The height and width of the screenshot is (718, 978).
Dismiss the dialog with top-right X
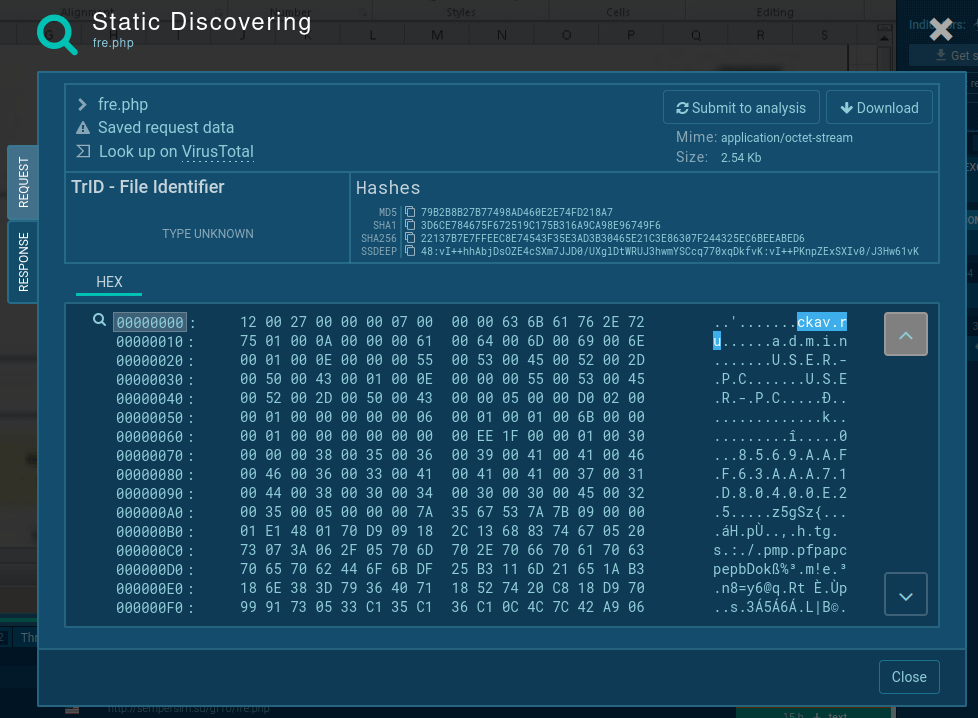941,29
